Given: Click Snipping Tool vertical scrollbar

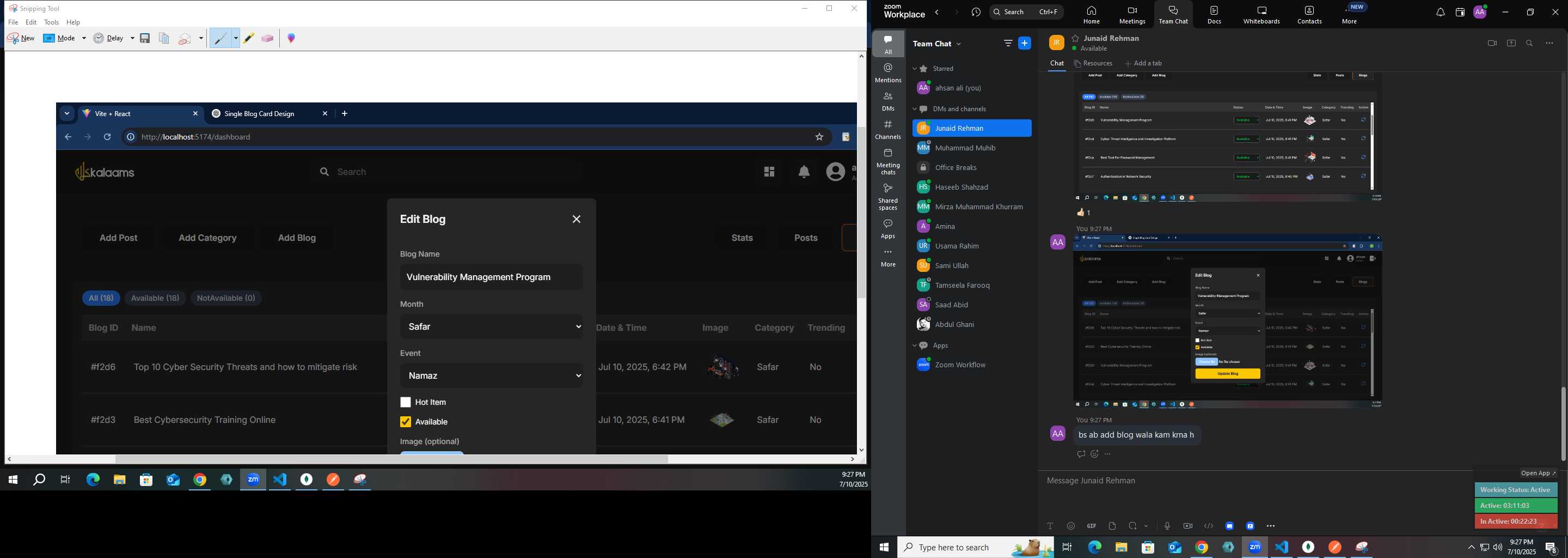Looking at the screenshot, I should [x=861, y=213].
